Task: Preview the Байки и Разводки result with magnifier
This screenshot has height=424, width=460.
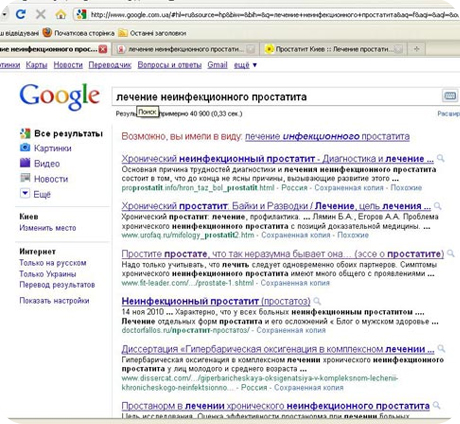Action: point(438,206)
